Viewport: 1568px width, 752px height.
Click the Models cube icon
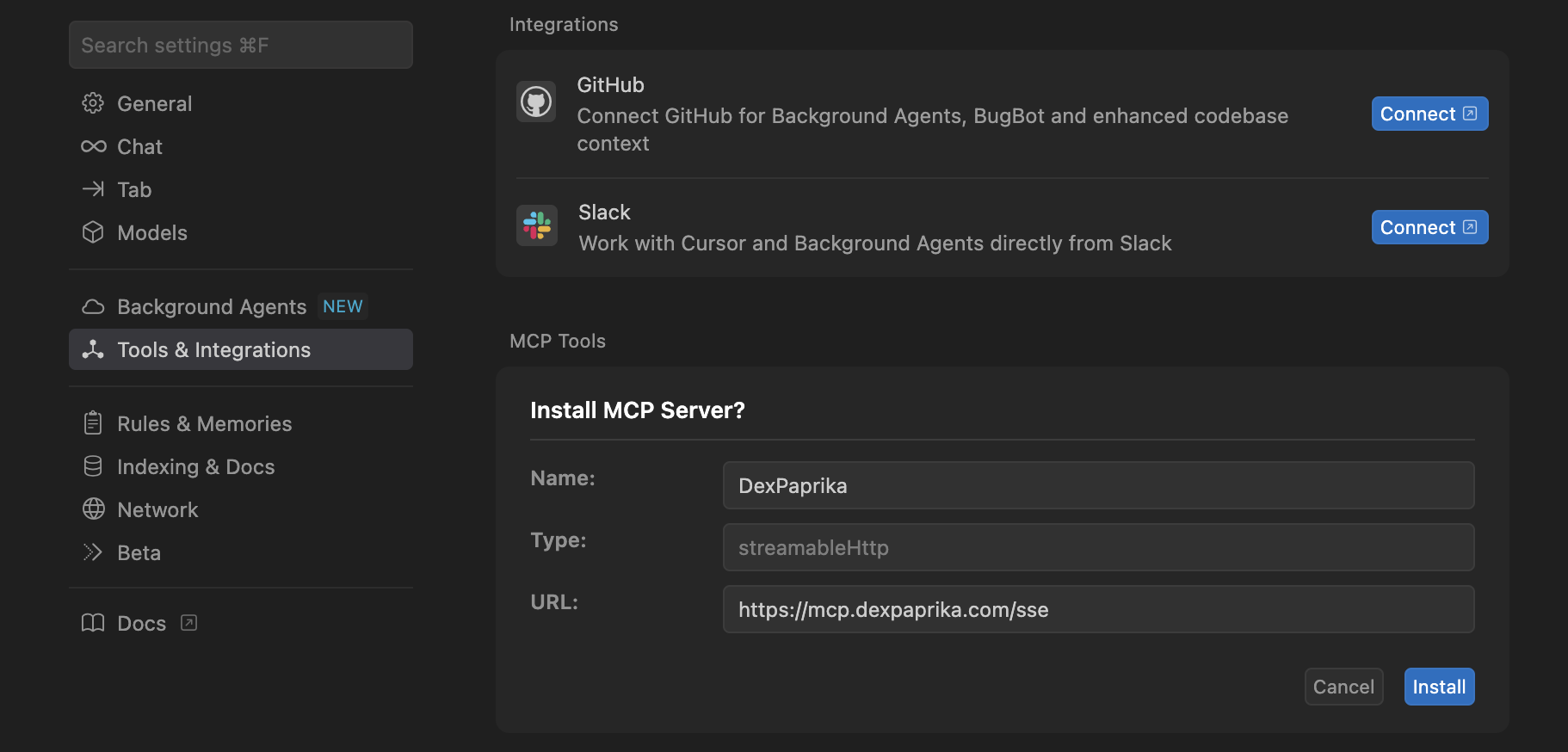click(93, 232)
